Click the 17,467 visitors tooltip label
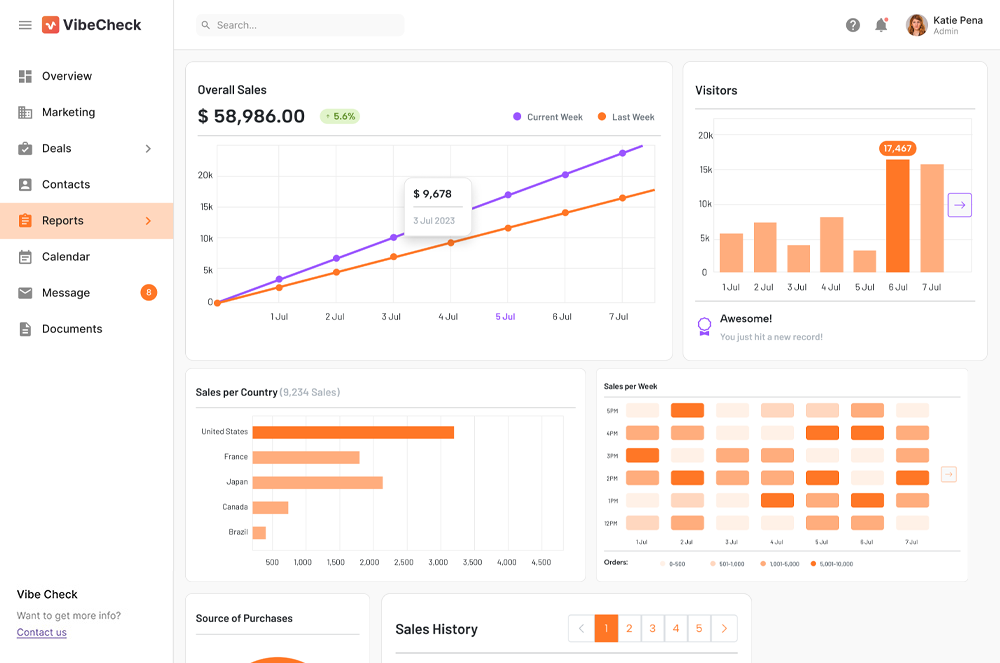This screenshot has height=663, width=1000. tap(897, 149)
